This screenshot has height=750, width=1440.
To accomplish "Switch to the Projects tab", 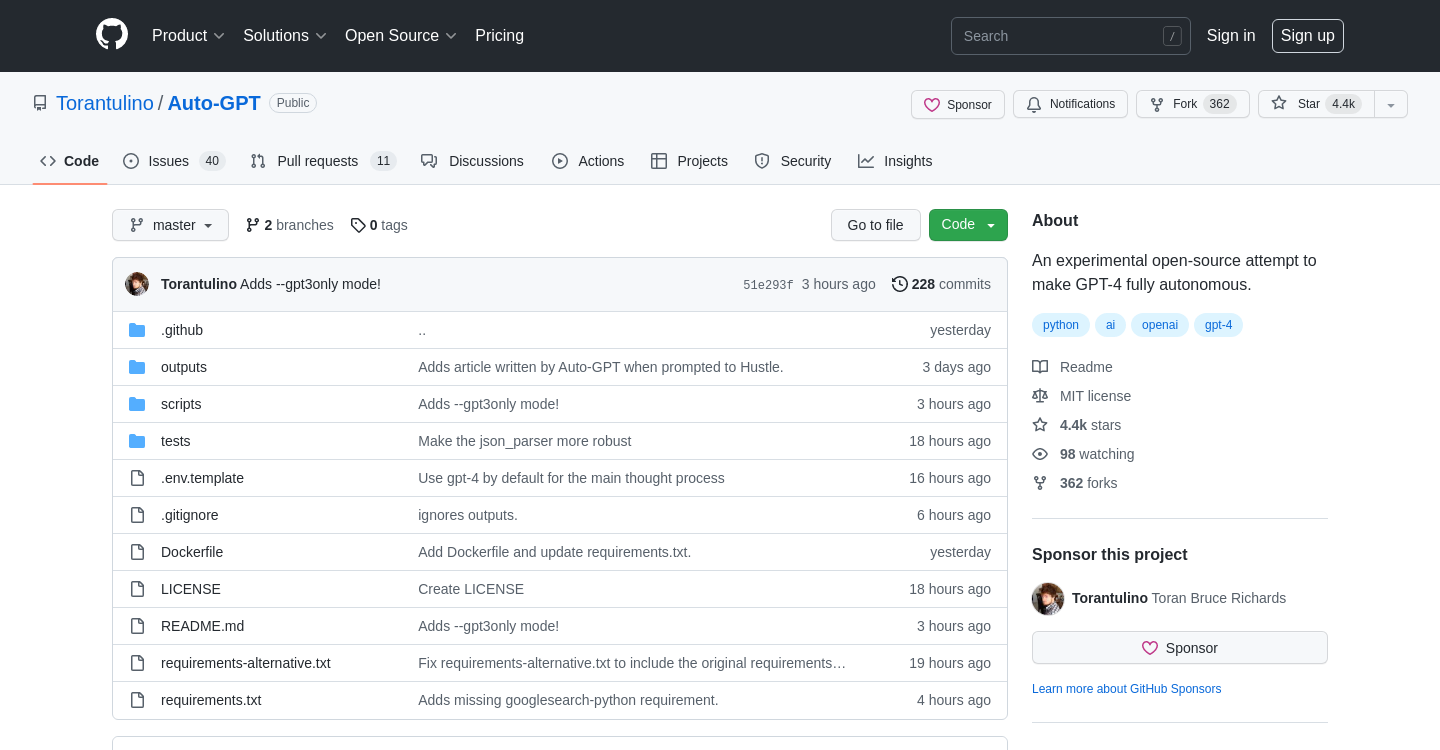I will pyautogui.click(x=689, y=161).
